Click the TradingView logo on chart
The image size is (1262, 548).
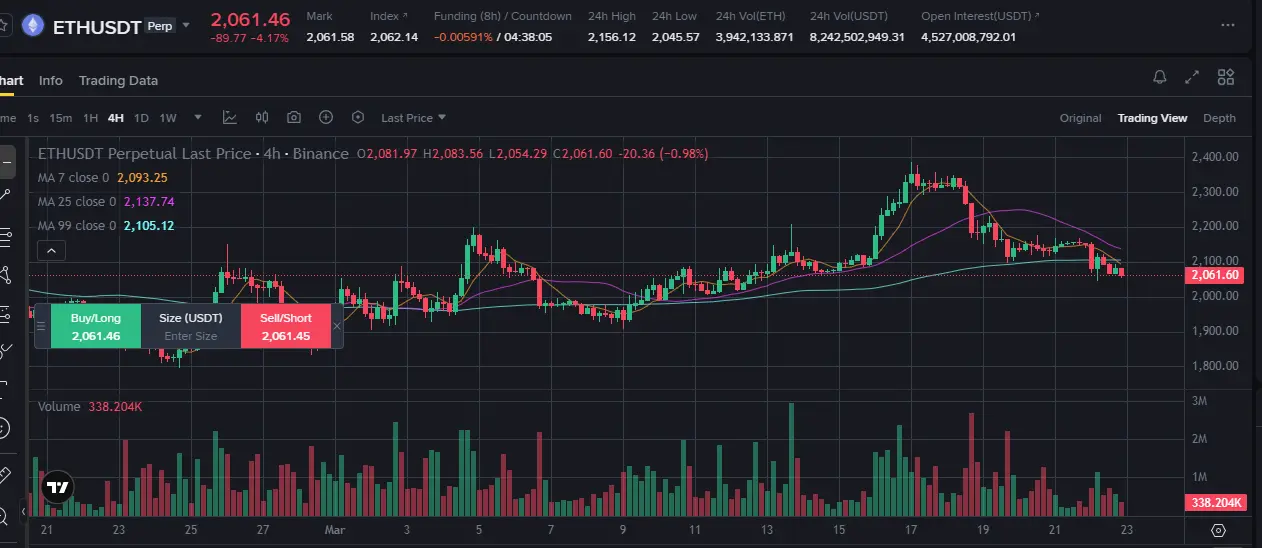[58, 488]
